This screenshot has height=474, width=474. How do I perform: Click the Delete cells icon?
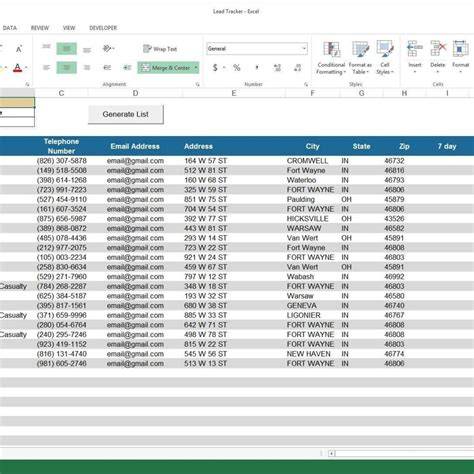[x=438, y=56]
